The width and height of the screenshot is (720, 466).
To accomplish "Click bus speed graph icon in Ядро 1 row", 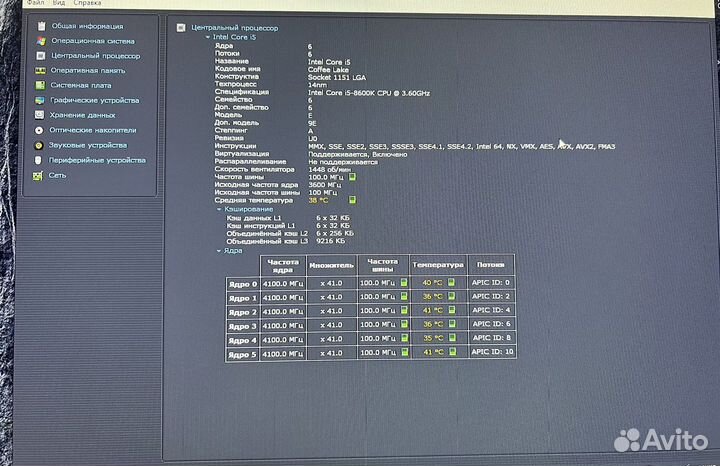I will (404, 297).
